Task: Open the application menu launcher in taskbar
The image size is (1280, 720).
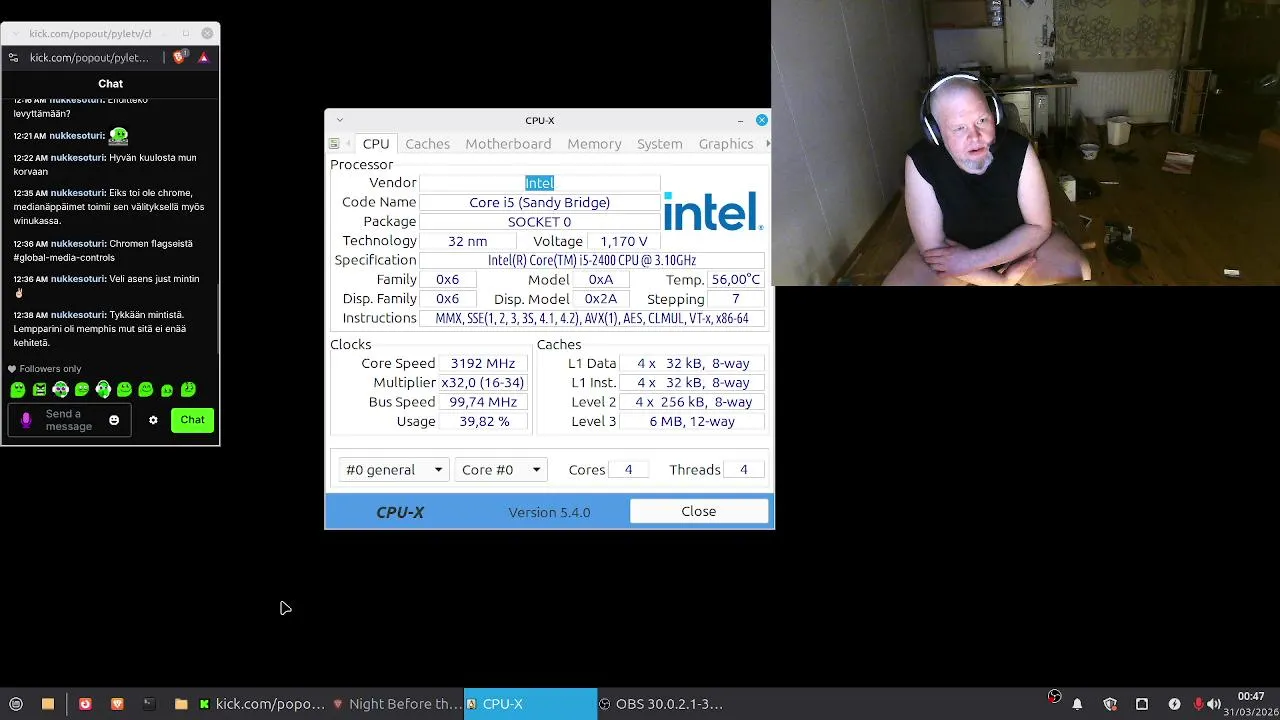Action: click(16, 704)
